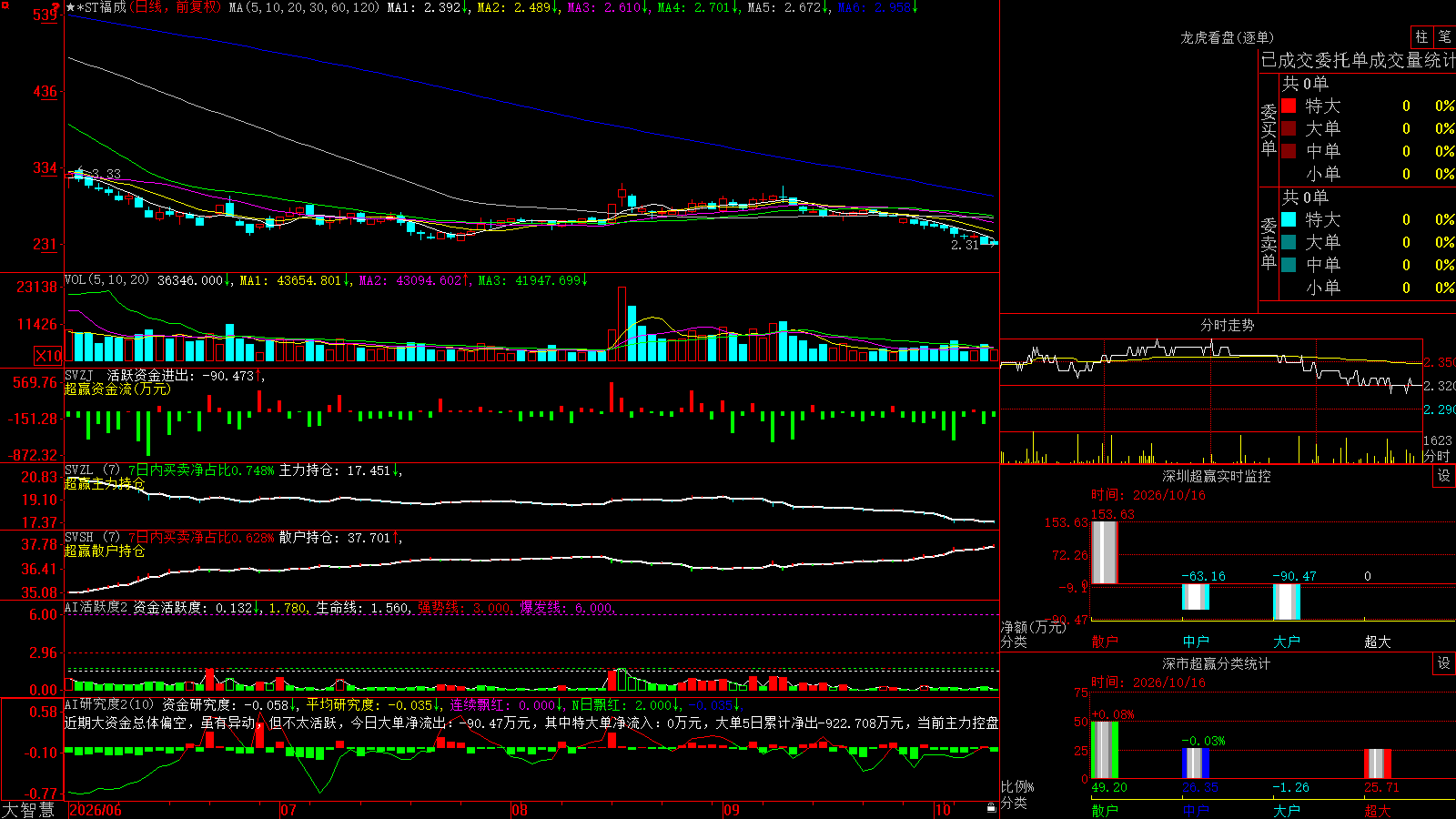Image resolution: width=1456 pixels, height=819 pixels.
Task: Click the 散户 153.63 bar in 实时监控
Action: tap(1105, 552)
